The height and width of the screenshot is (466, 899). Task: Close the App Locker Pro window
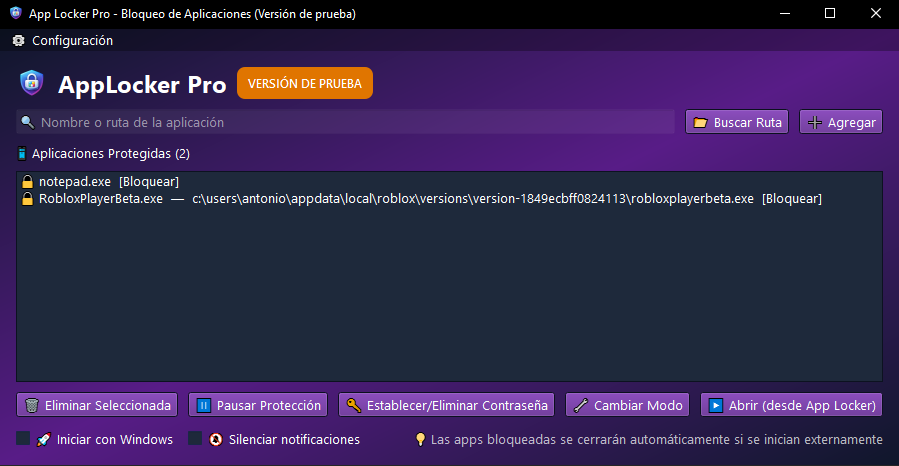(875, 13)
